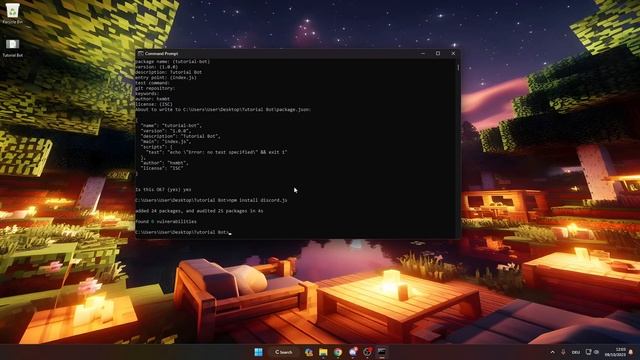Click the 'test command:' line
Image resolution: width=640 pixels, height=360 pixels.
(152, 83)
